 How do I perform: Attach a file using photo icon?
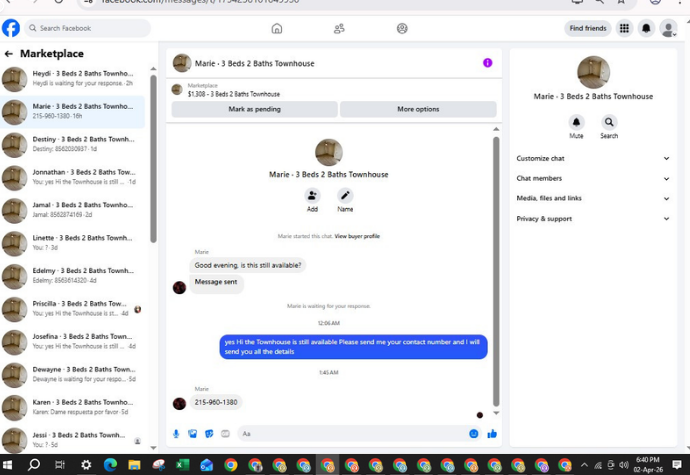(x=193, y=434)
